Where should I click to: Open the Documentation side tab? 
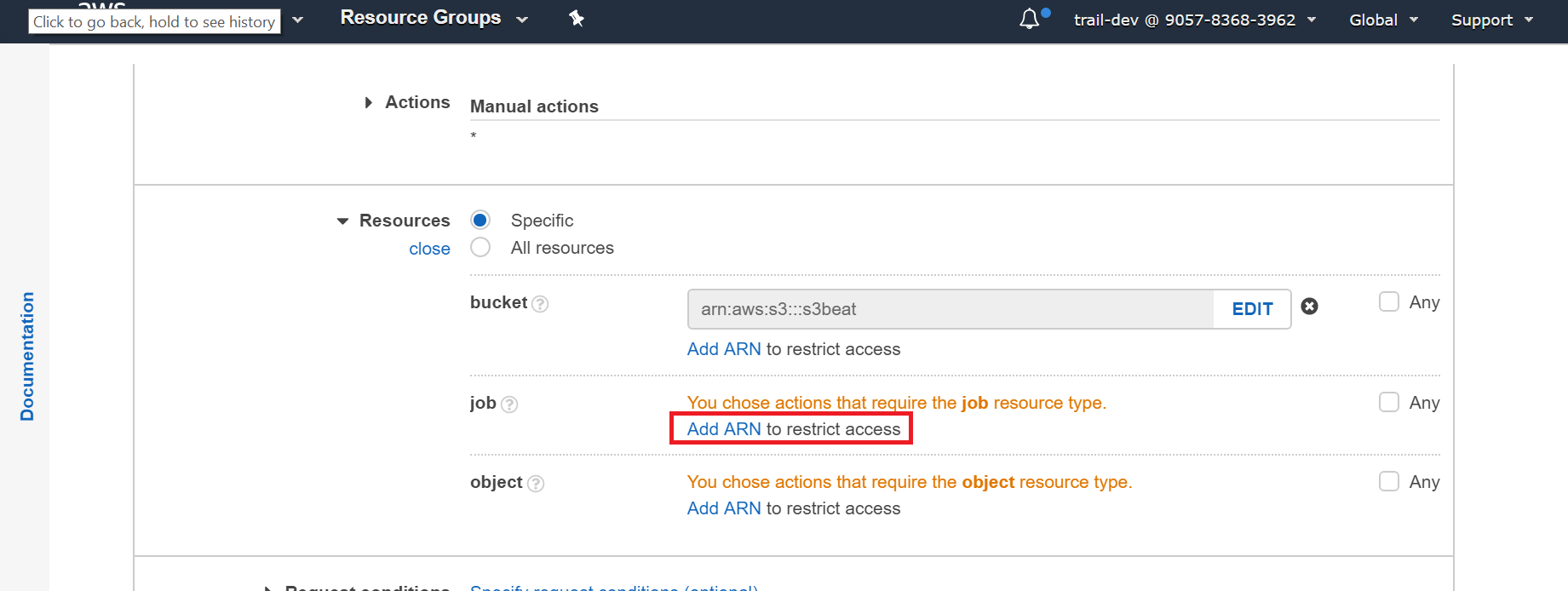pyautogui.click(x=27, y=356)
